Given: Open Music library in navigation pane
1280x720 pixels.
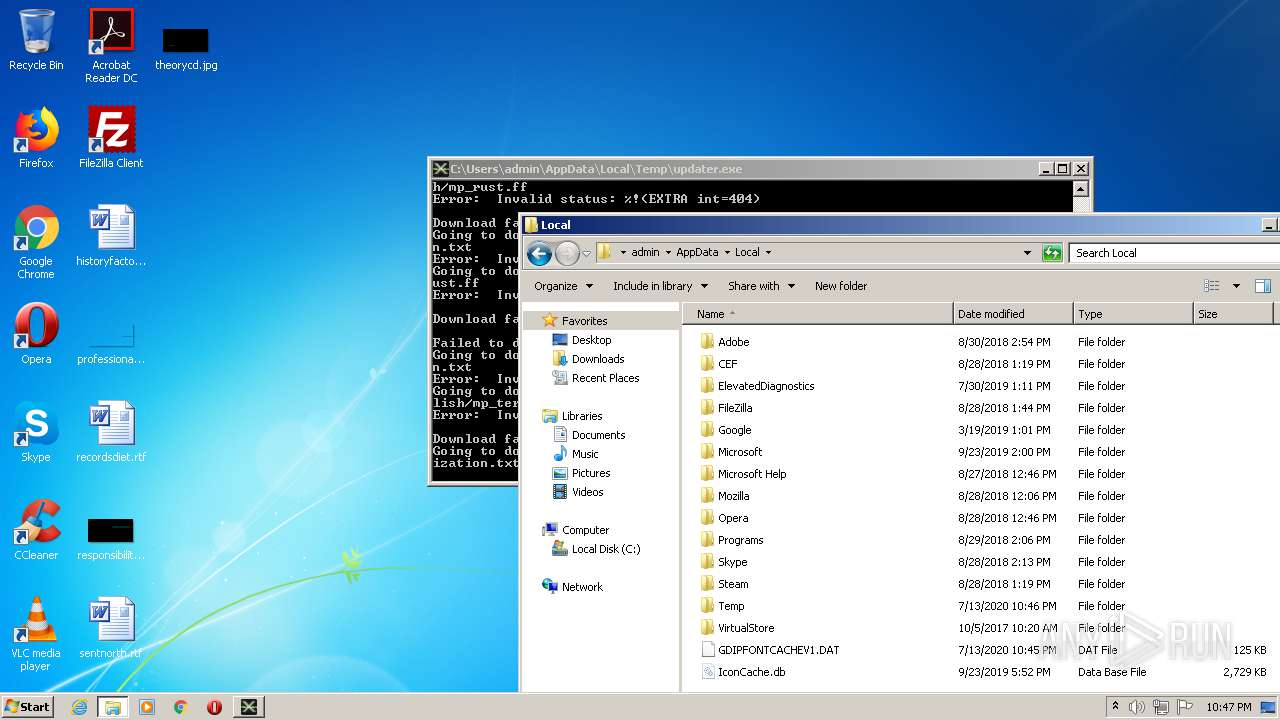Looking at the screenshot, I should tap(585, 454).
